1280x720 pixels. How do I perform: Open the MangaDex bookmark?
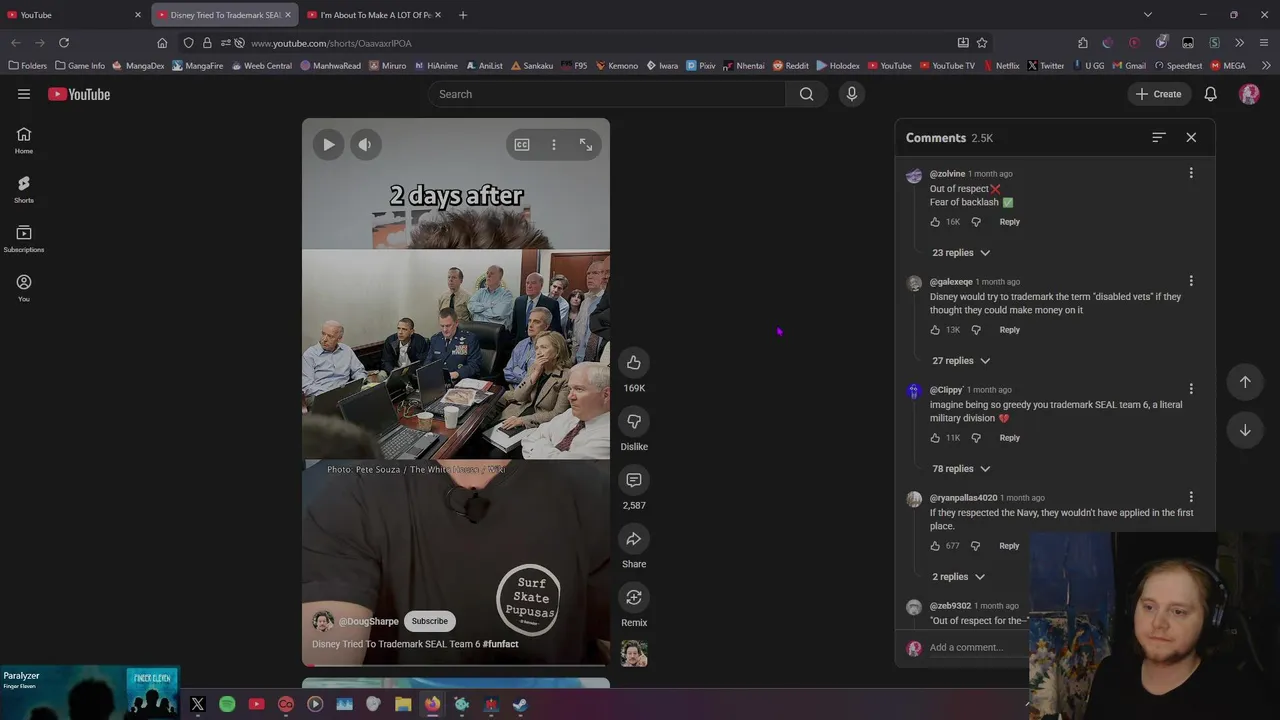(138, 66)
